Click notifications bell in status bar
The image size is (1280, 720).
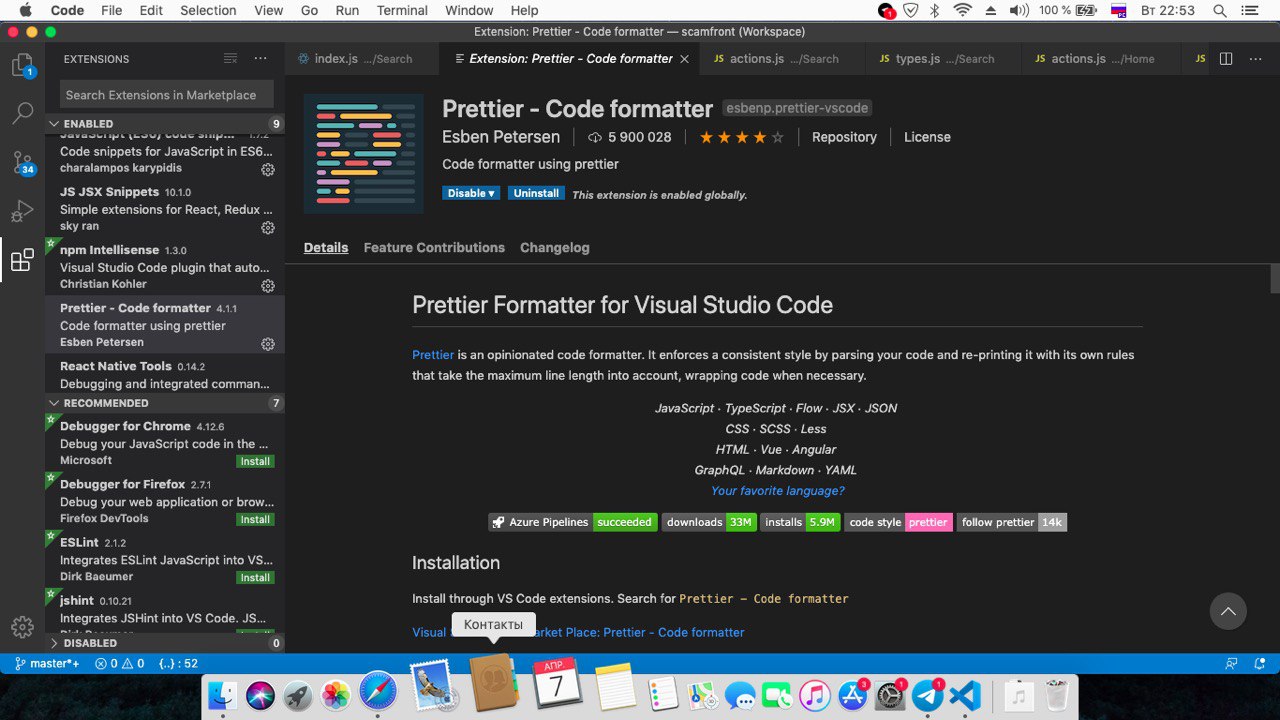click(x=1261, y=663)
